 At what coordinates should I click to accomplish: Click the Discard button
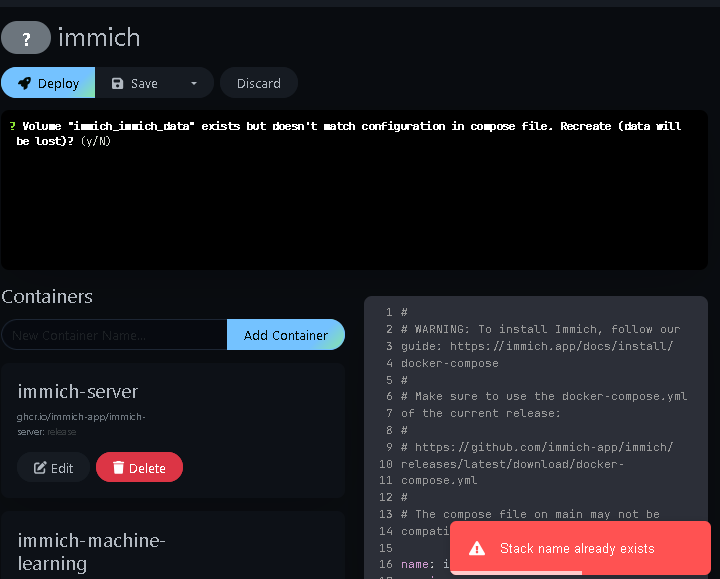pyautogui.click(x=259, y=83)
